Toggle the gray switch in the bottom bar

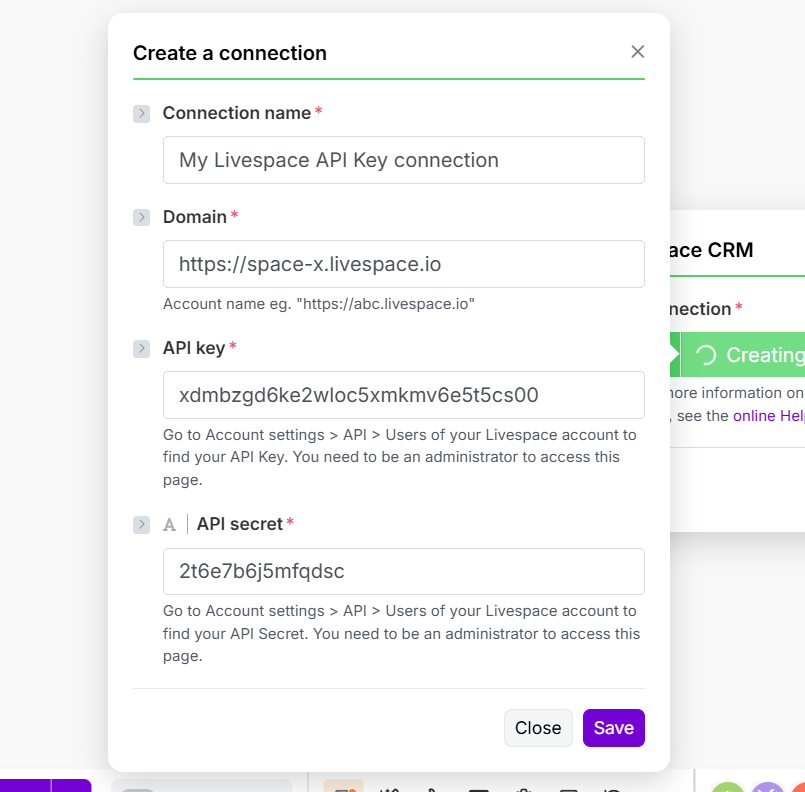pos(140,788)
